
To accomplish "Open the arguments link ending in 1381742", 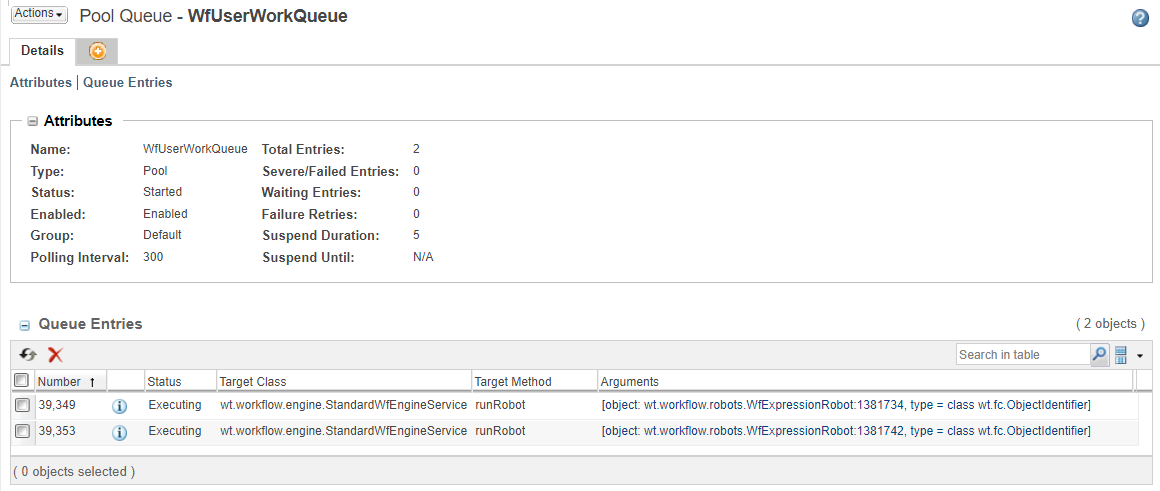I will click(x=846, y=430).
